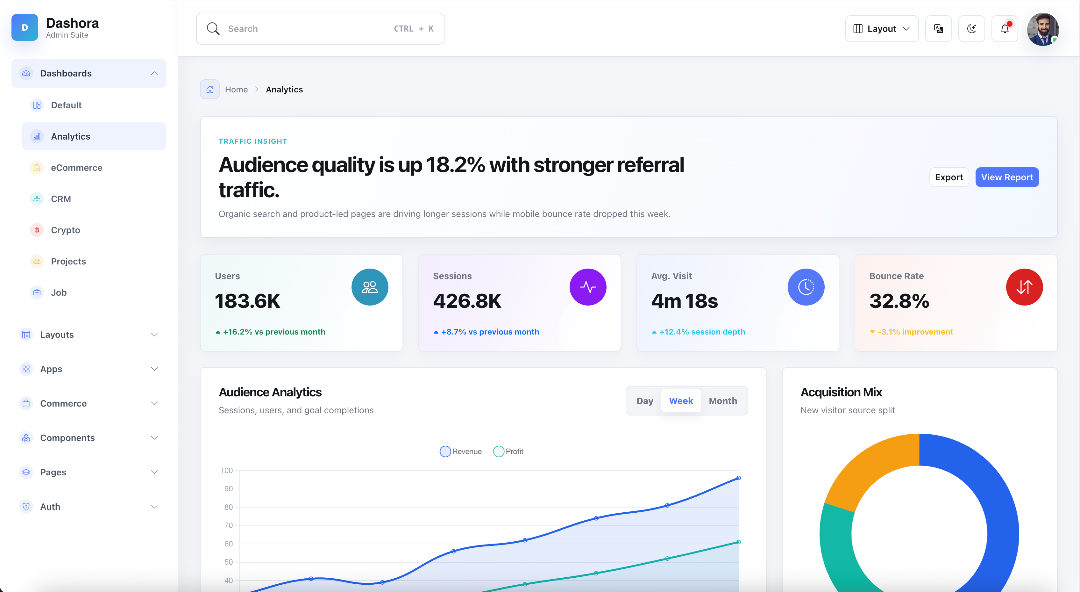
Task: Expand the Pages menu chevron
Action: 154,472
